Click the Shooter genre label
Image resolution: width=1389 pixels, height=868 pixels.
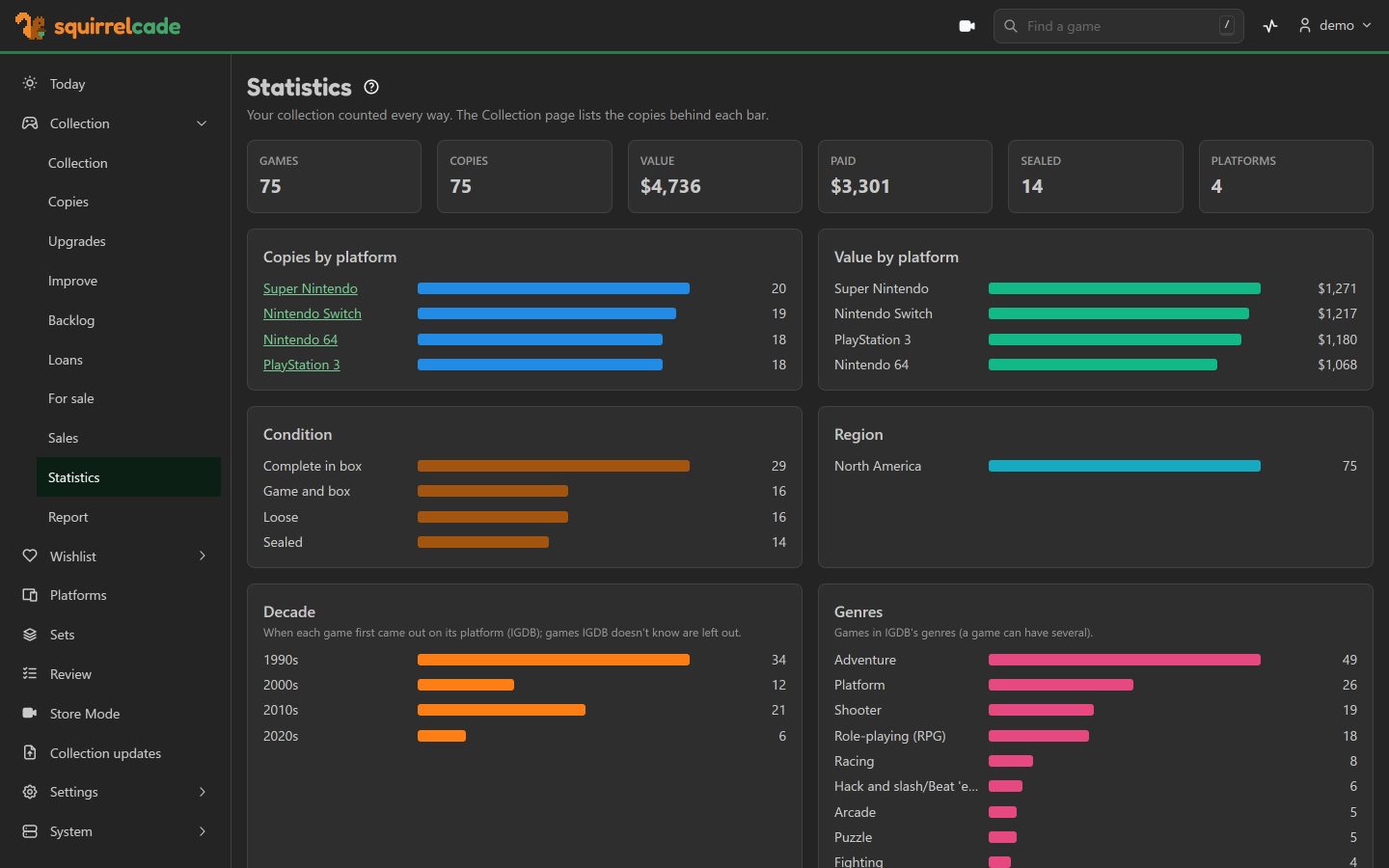pos(858,710)
